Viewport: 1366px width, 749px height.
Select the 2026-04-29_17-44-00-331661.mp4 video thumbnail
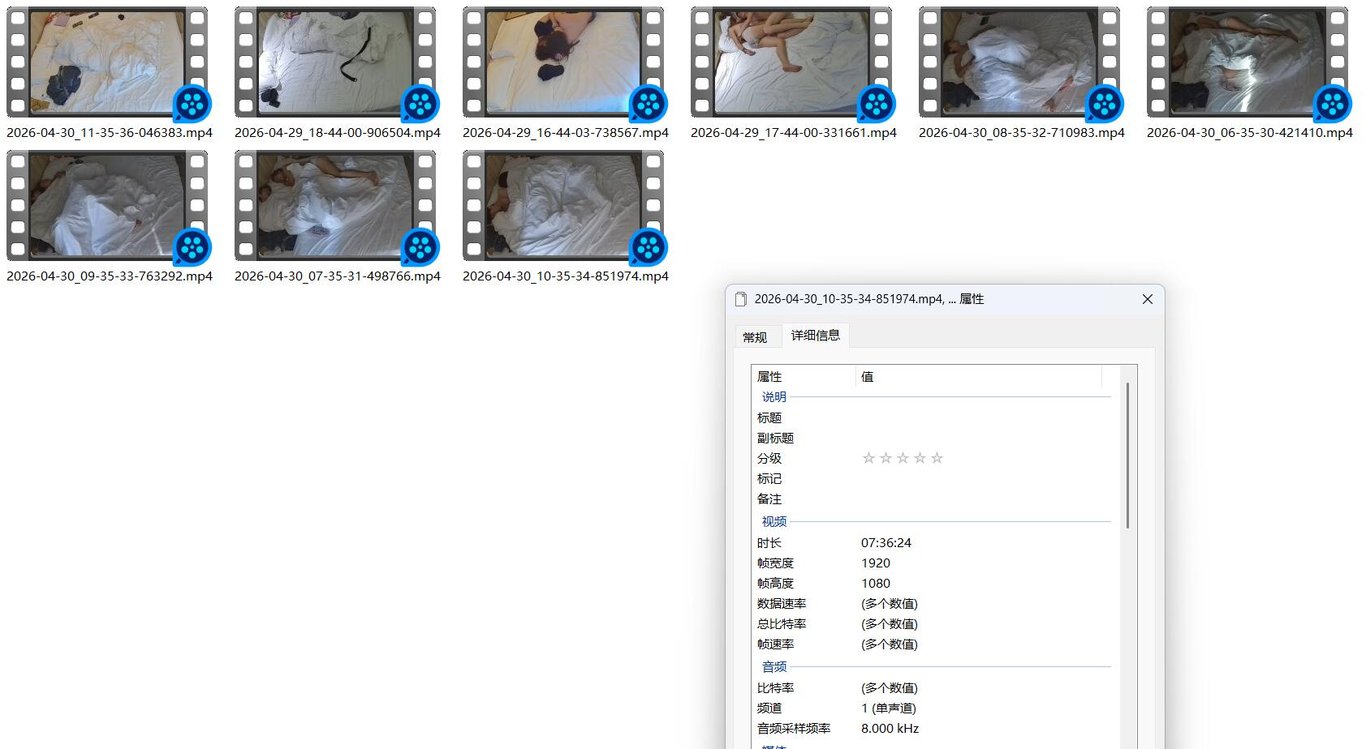pos(791,62)
